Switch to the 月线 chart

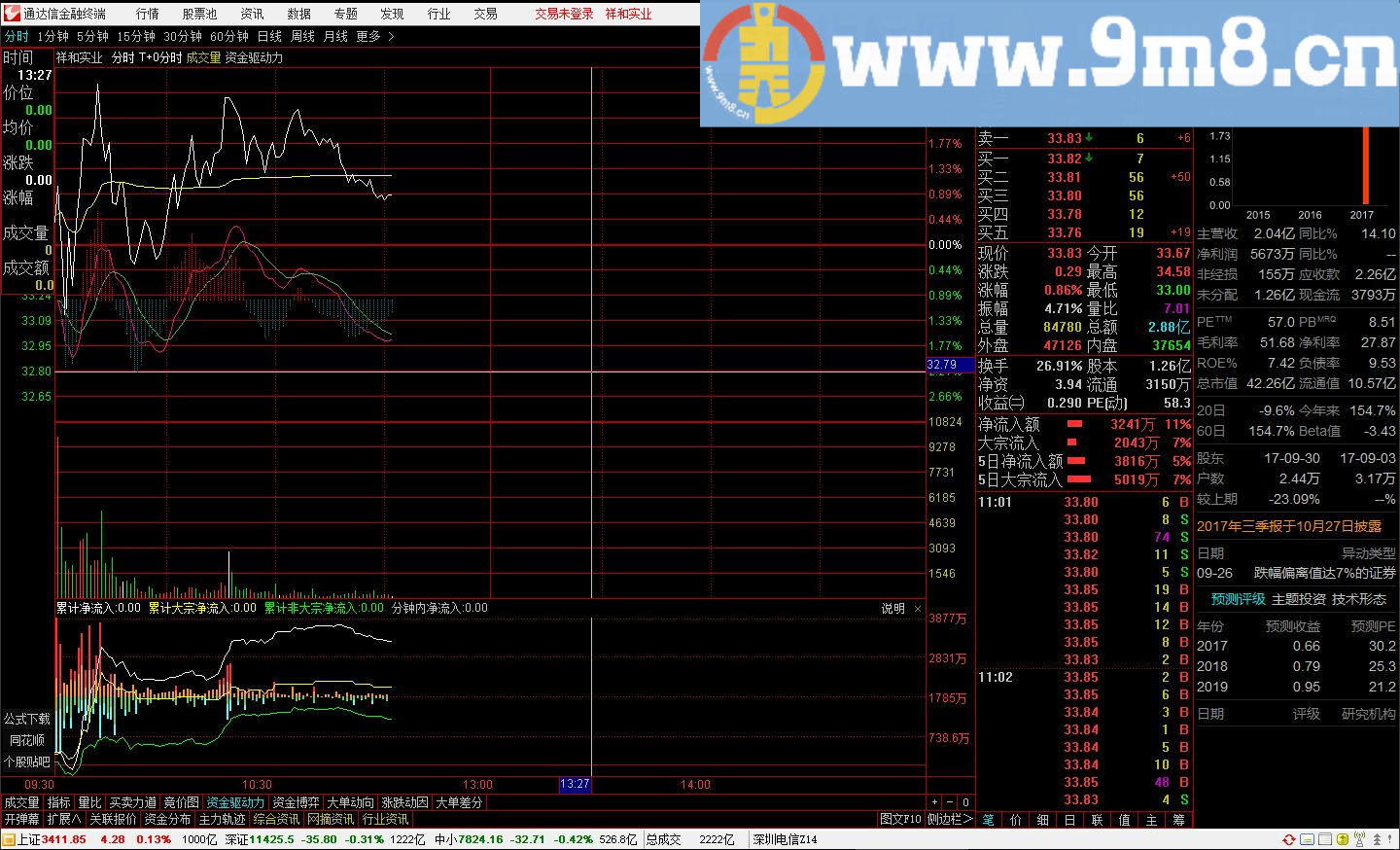point(335,36)
